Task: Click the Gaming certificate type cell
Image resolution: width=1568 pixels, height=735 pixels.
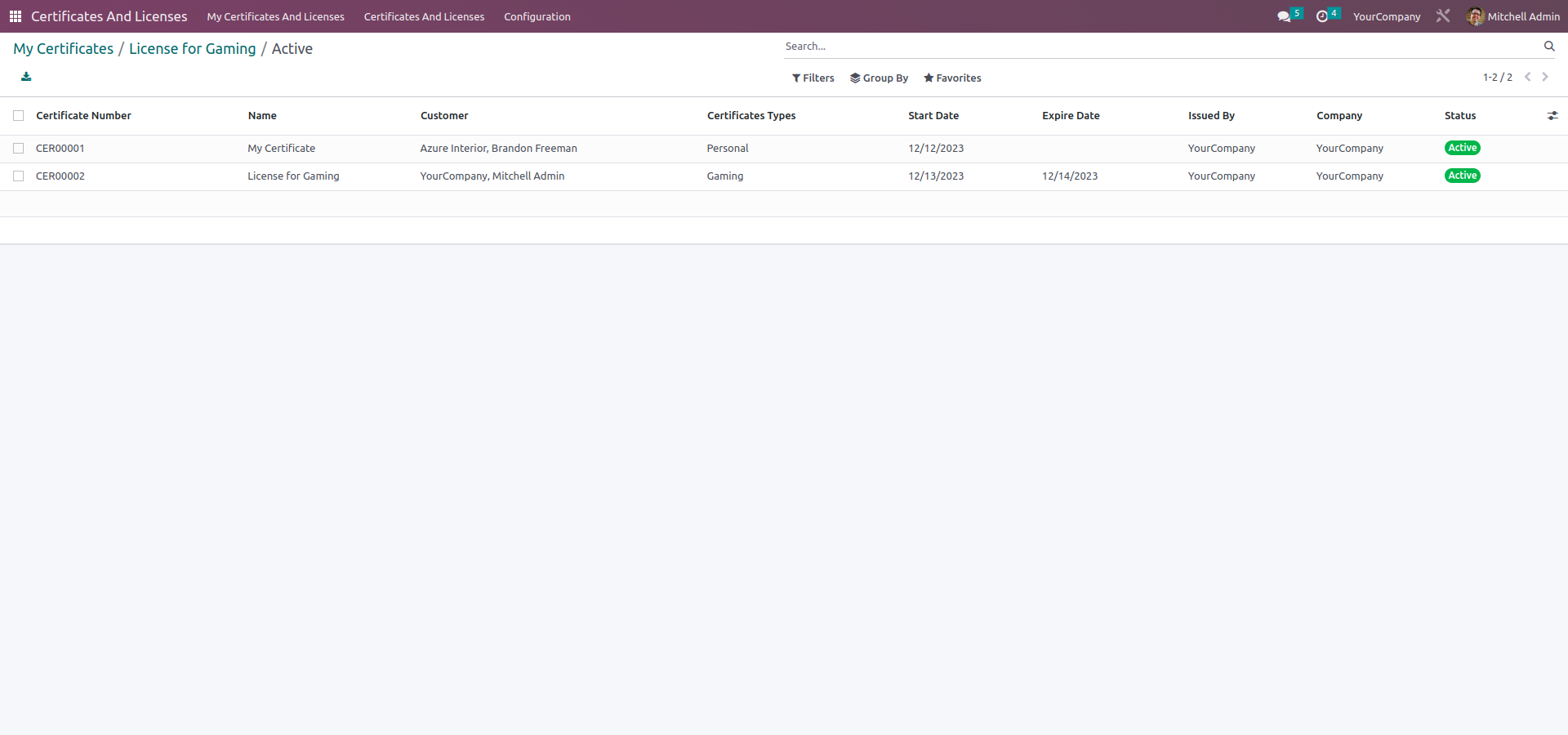Action: pyautogui.click(x=725, y=176)
